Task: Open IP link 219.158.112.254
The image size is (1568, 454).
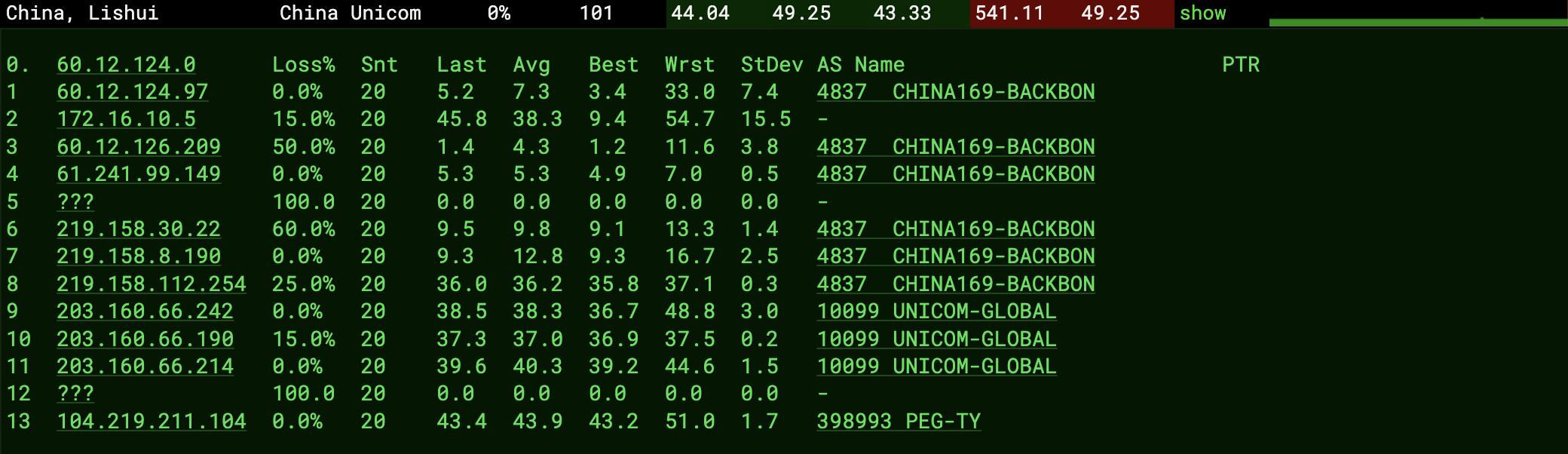Action: pyautogui.click(x=152, y=284)
